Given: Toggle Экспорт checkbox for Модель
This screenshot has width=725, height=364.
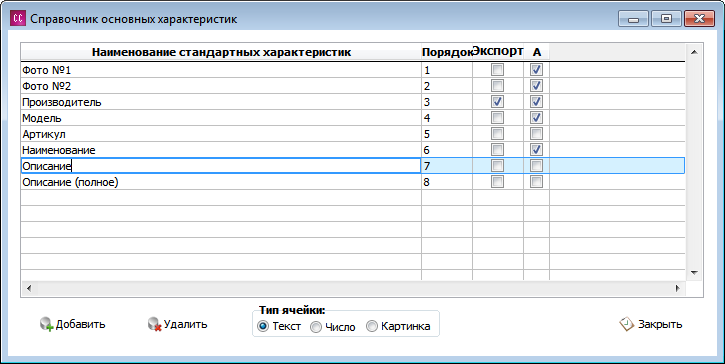Looking at the screenshot, I should pyautogui.click(x=498, y=118).
